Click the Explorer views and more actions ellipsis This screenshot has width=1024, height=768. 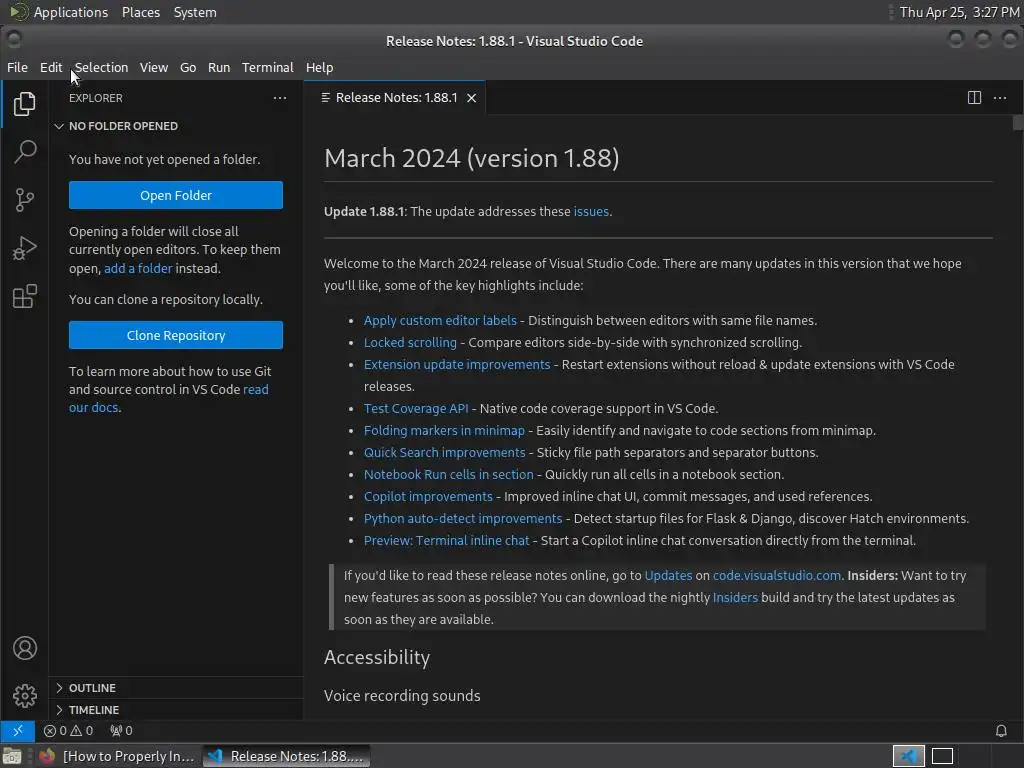click(x=280, y=98)
